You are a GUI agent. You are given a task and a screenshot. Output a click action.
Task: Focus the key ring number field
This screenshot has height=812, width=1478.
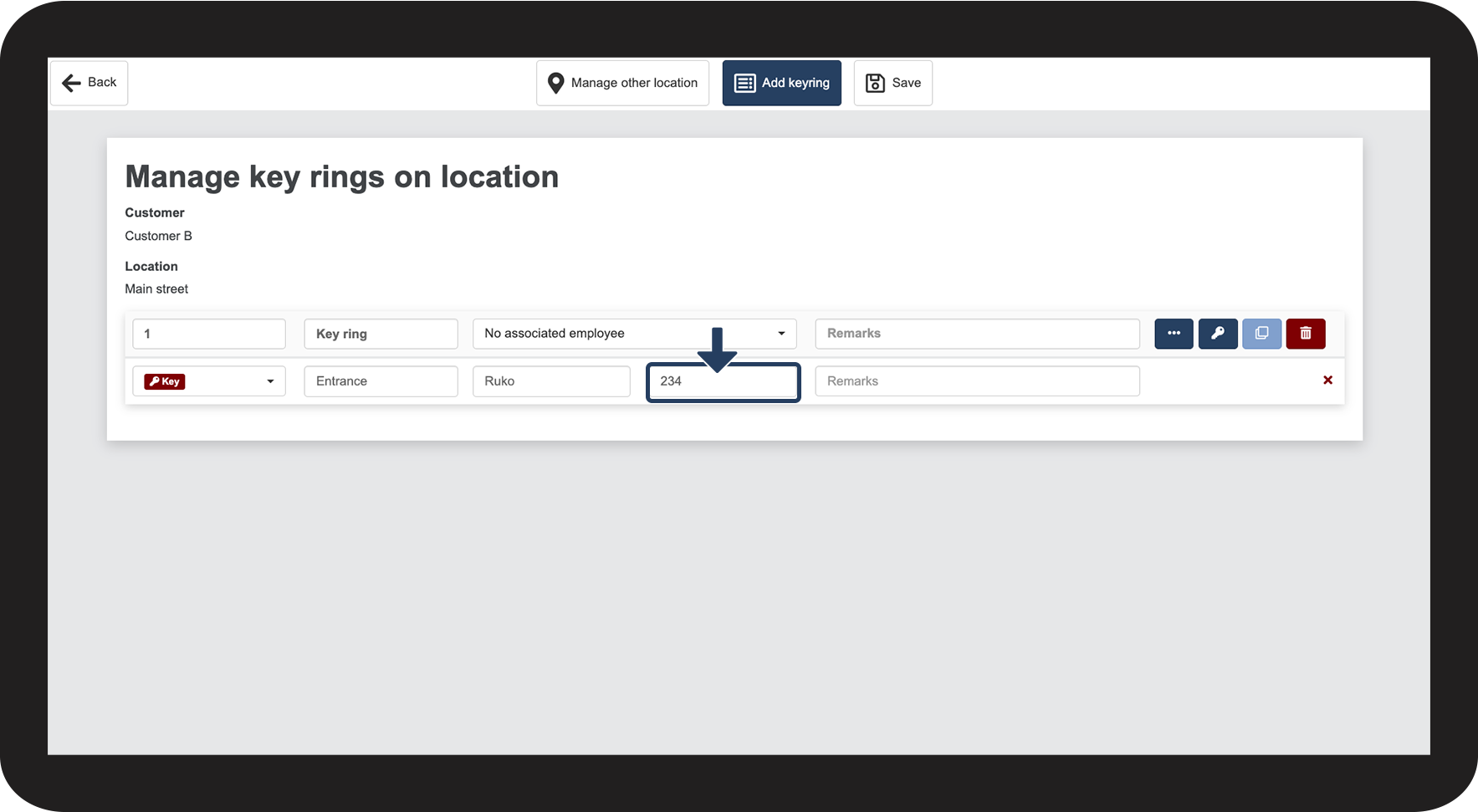[x=209, y=334]
